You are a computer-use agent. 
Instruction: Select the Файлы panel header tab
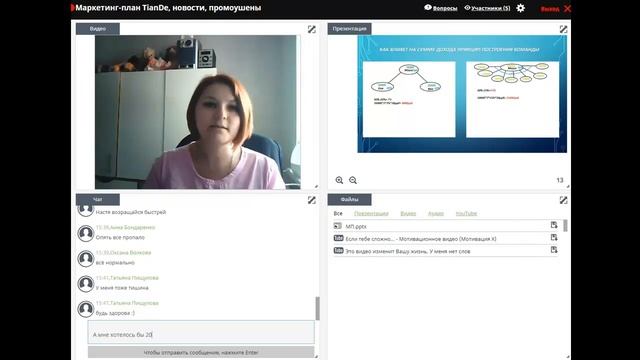pos(349,200)
